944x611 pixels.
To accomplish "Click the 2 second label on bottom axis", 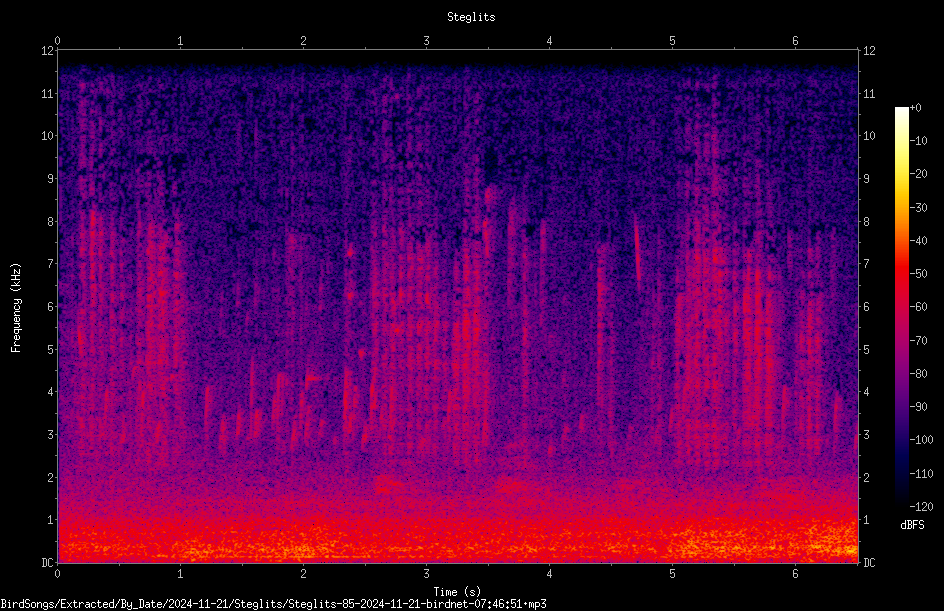I will (x=303, y=574).
